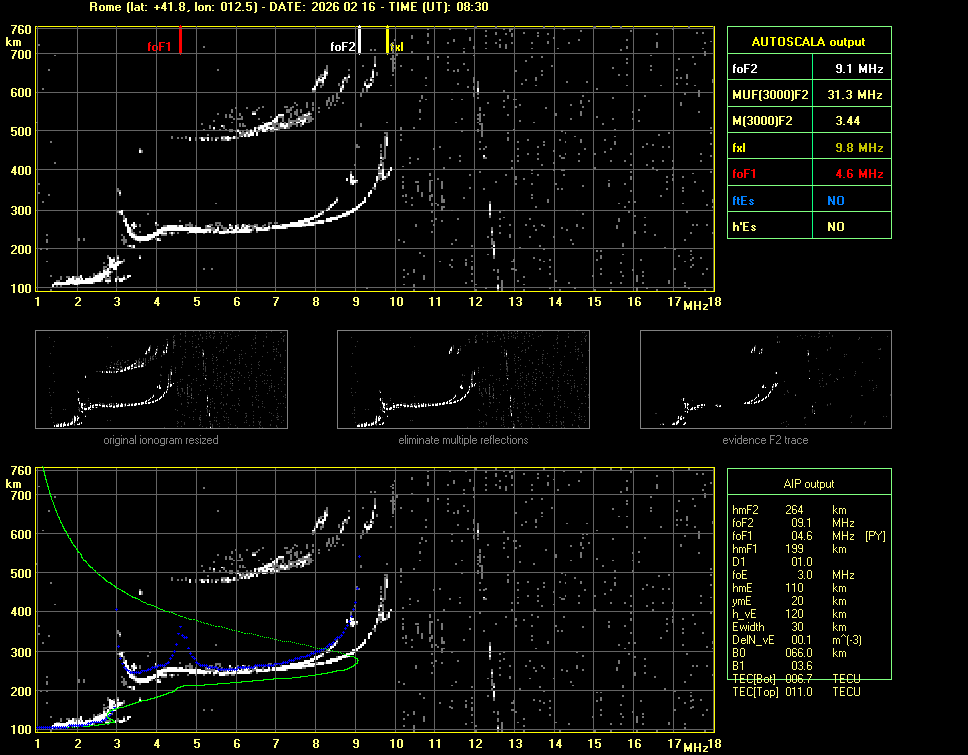
Task: Select the blue ftEs row label
Action: (x=745, y=200)
